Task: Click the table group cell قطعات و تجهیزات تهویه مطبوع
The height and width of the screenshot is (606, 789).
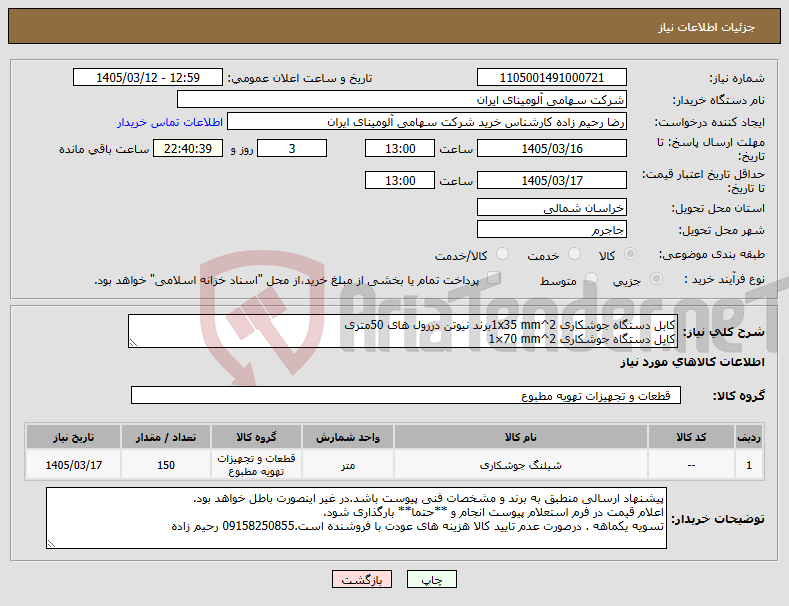Action: coord(256,465)
